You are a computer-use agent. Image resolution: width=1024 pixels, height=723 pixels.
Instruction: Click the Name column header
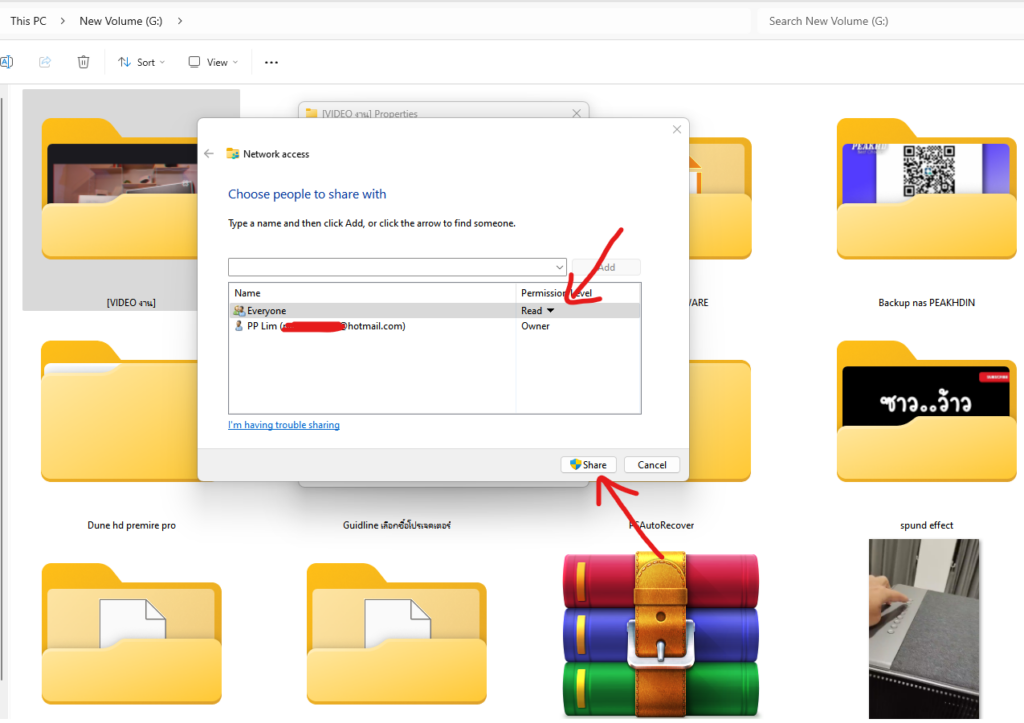[x=372, y=293]
